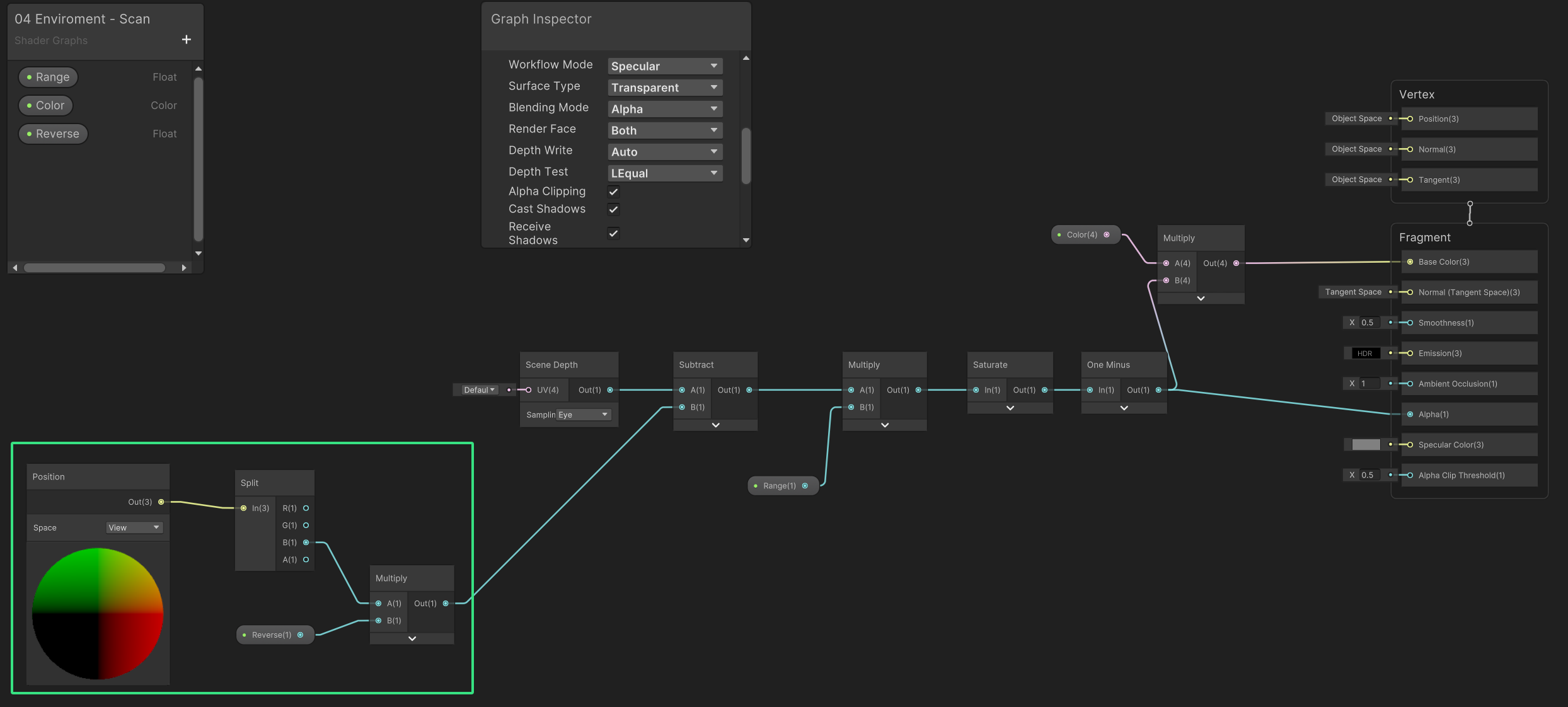Click the One Minus Out(1) output port
This screenshot has height=707, width=1568.
tap(1158, 390)
